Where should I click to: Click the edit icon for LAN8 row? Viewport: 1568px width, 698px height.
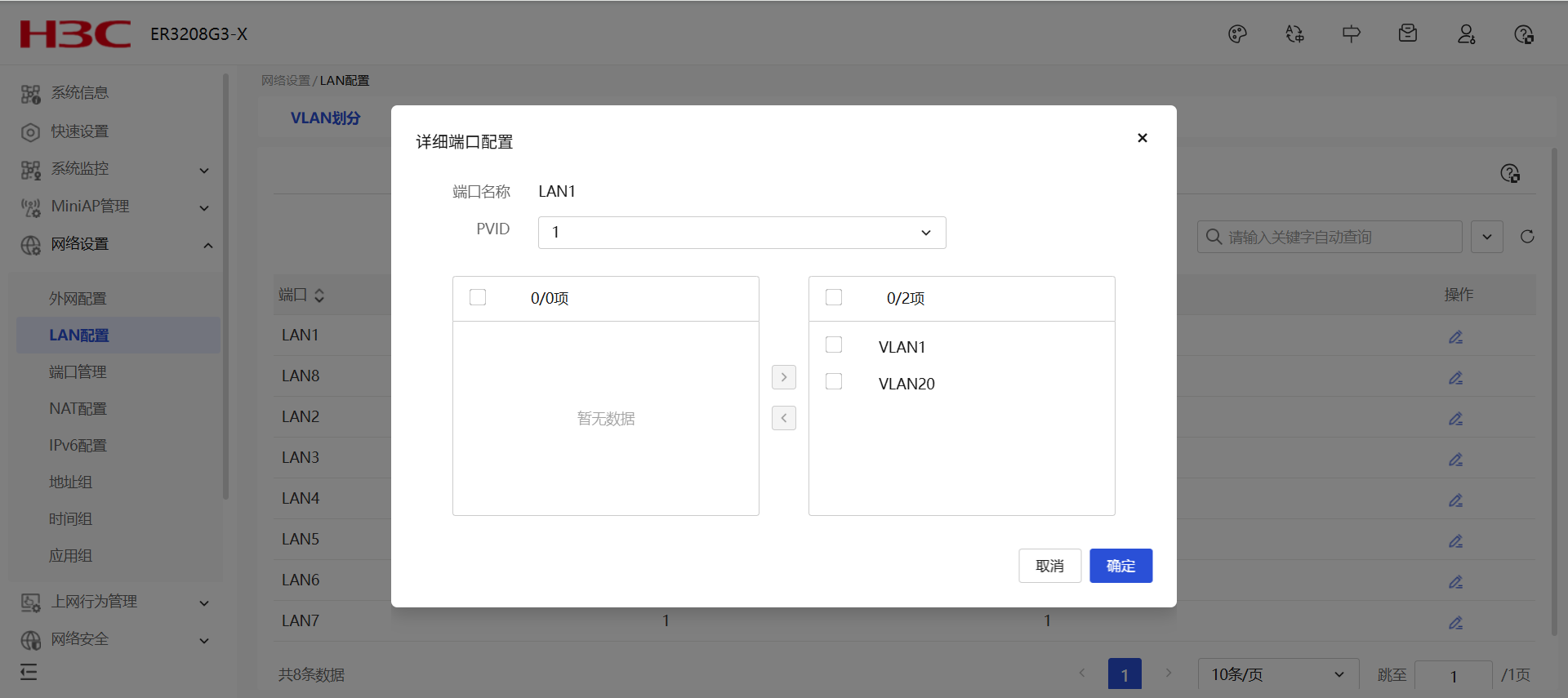pos(1455,378)
